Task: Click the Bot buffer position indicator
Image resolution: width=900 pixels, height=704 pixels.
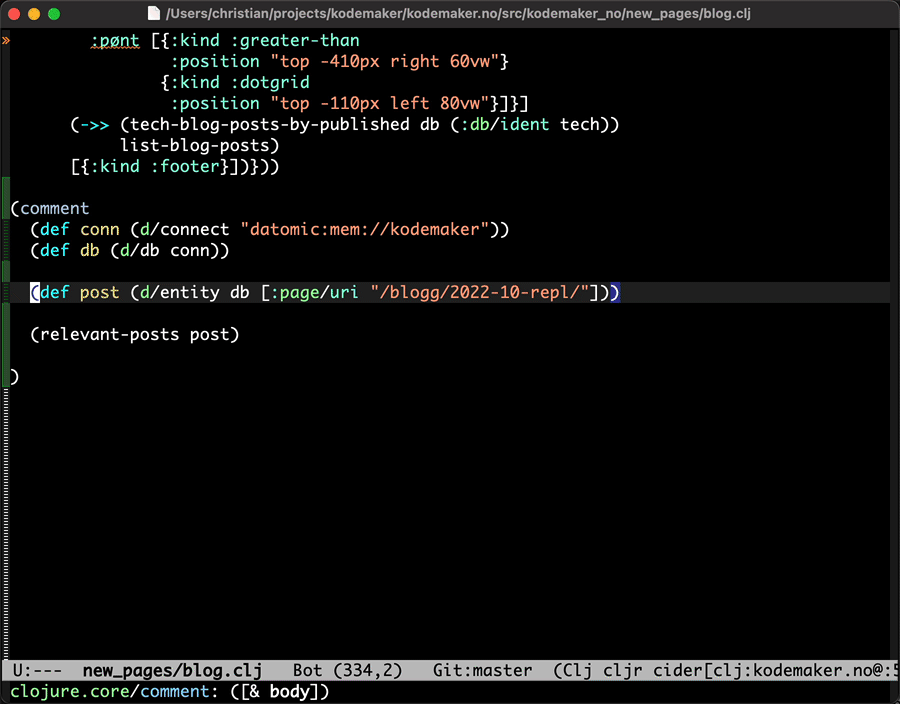Action: tap(307, 670)
